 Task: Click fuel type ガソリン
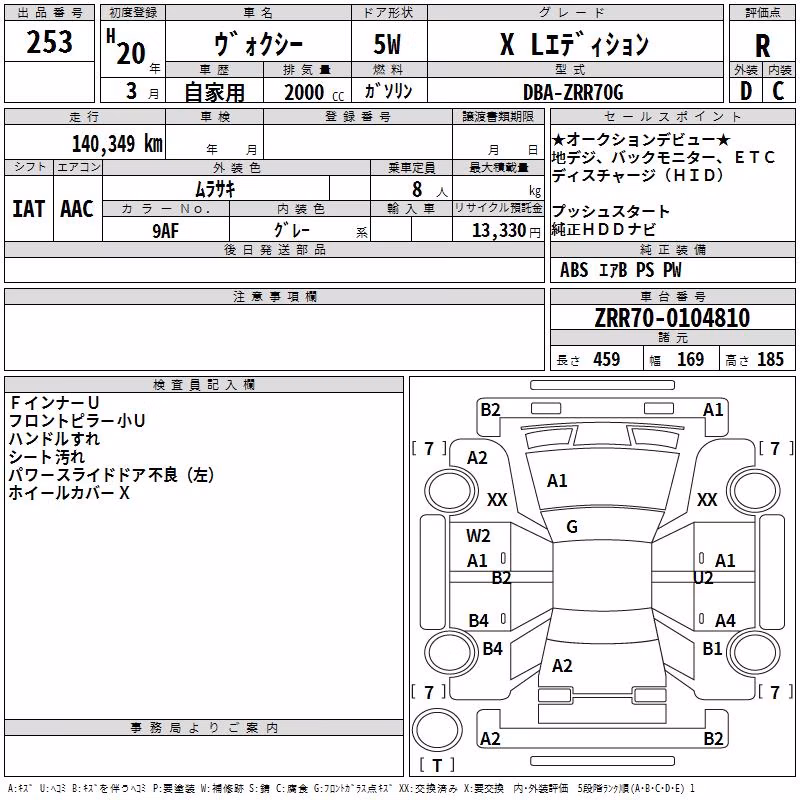388,91
